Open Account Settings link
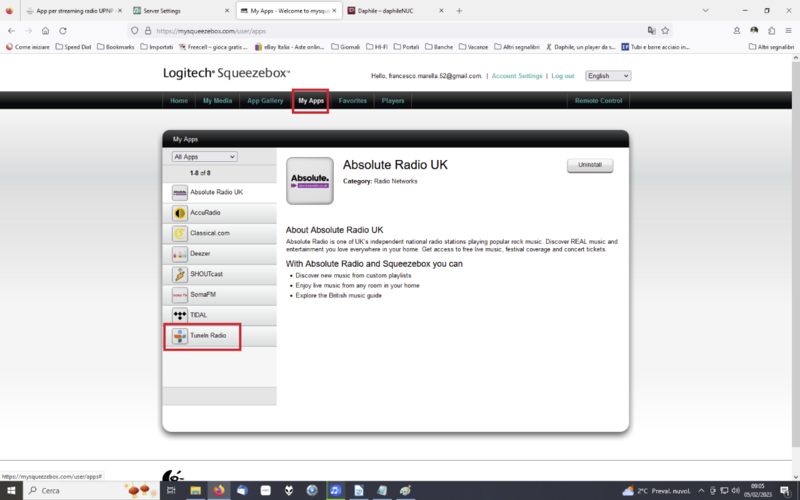 click(517, 76)
